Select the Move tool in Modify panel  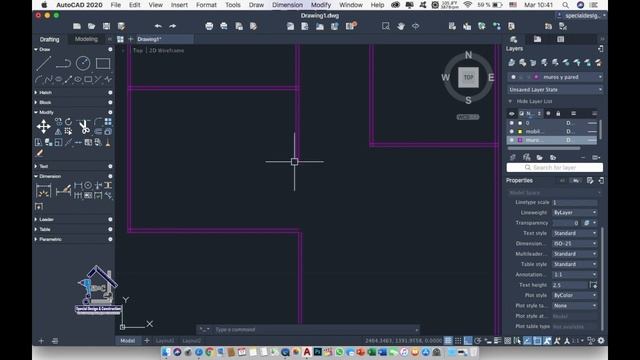43,127
